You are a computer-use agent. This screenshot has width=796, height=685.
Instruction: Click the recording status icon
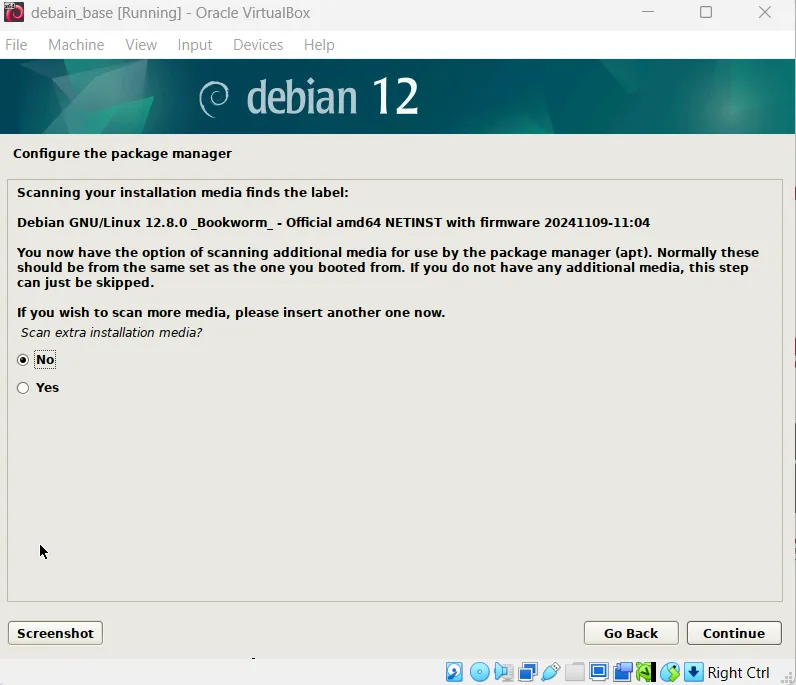pos(622,672)
